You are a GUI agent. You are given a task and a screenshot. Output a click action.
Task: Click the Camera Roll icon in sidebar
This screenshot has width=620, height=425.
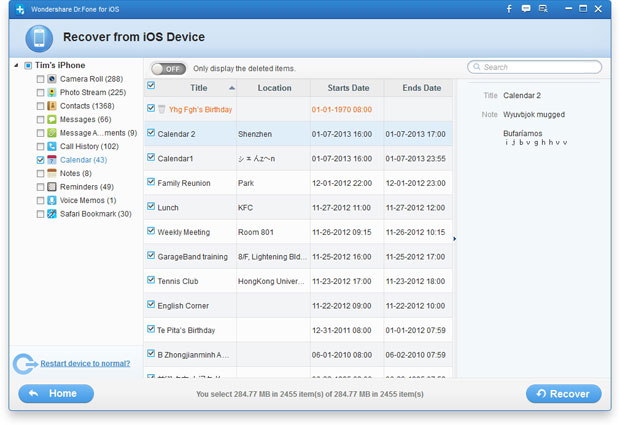(52, 78)
